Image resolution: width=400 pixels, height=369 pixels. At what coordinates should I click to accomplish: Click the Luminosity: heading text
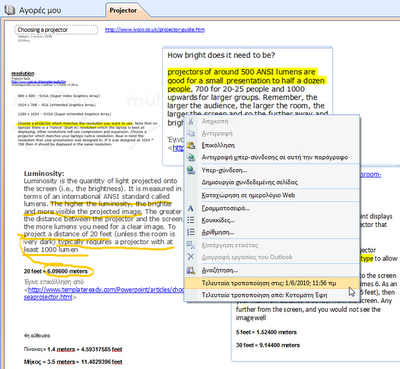[x=44, y=173]
